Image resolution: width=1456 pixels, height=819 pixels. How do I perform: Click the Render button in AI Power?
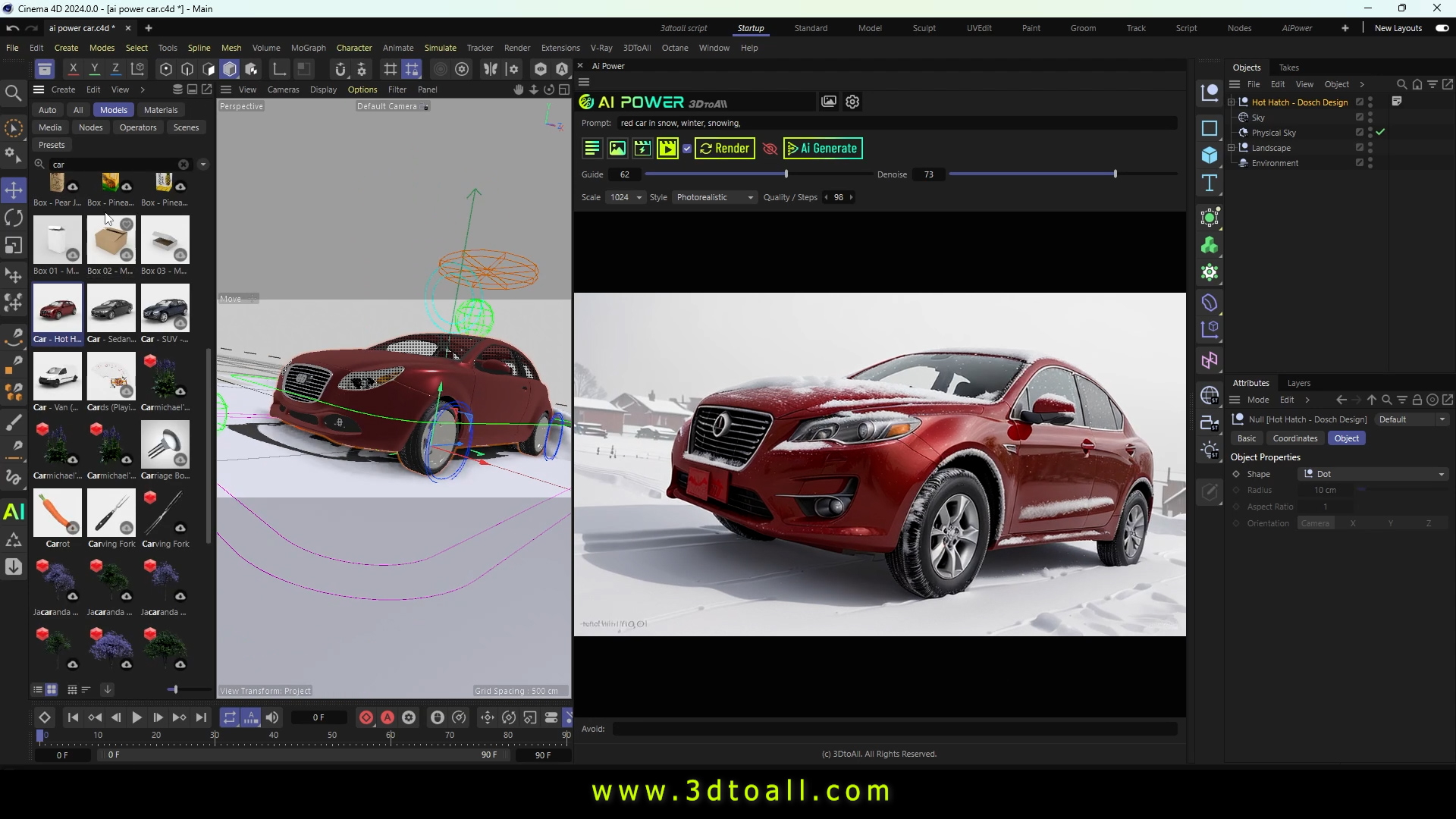pyautogui.click(x=724, y=148)
